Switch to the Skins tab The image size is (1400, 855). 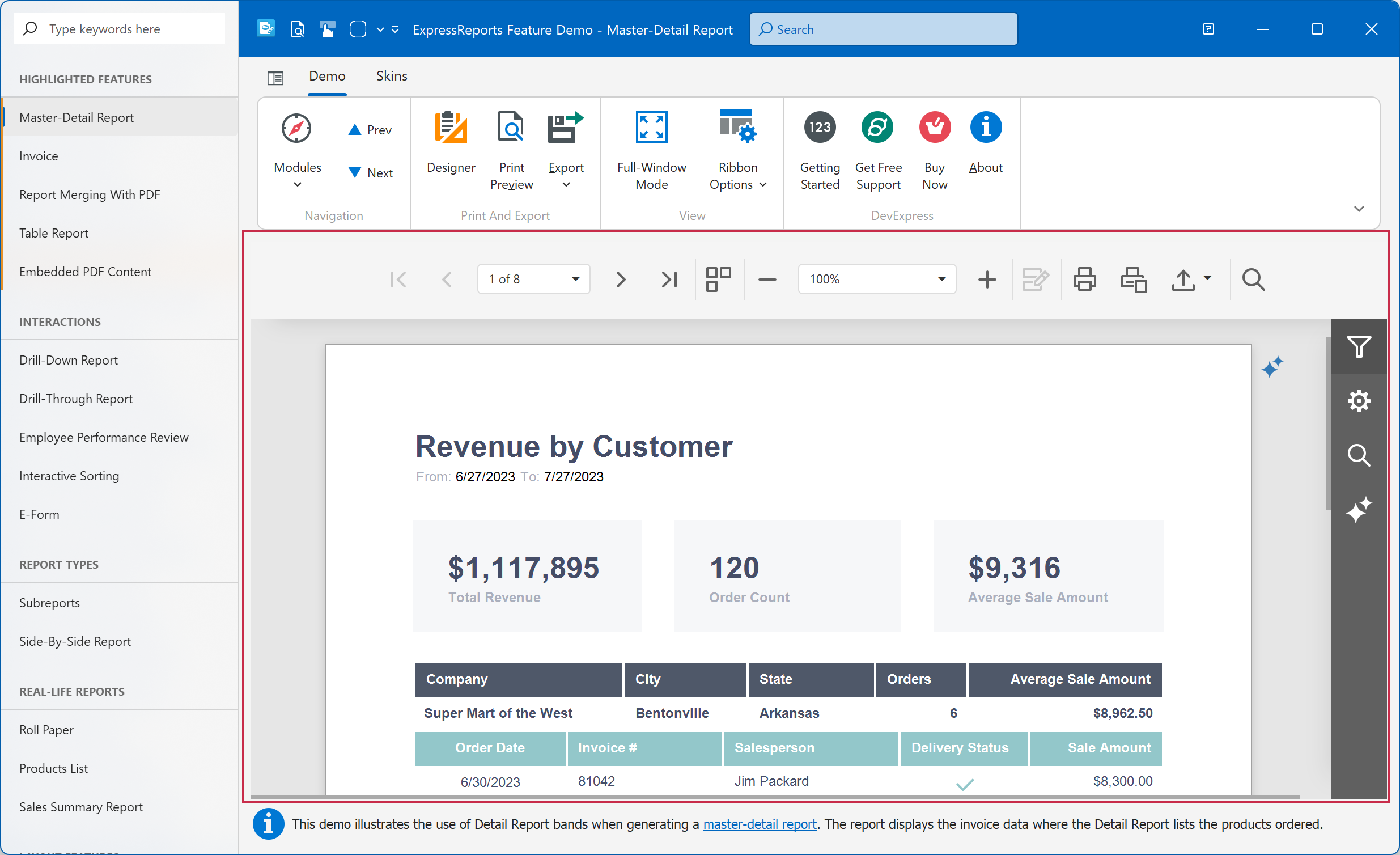click(392, 75)
